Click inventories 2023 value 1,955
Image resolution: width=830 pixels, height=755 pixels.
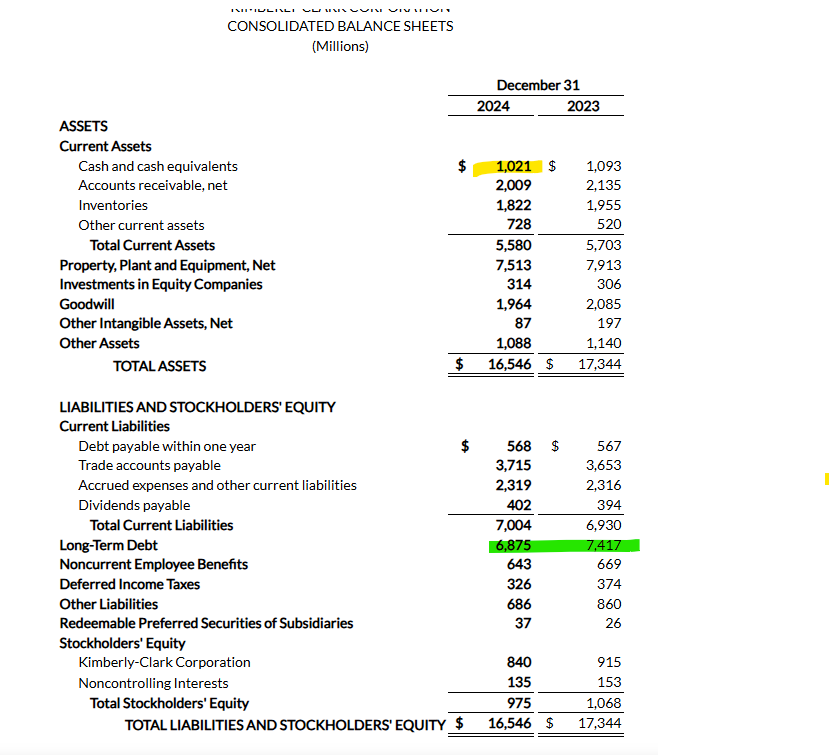pyautogui.click(x=603, y=205)
